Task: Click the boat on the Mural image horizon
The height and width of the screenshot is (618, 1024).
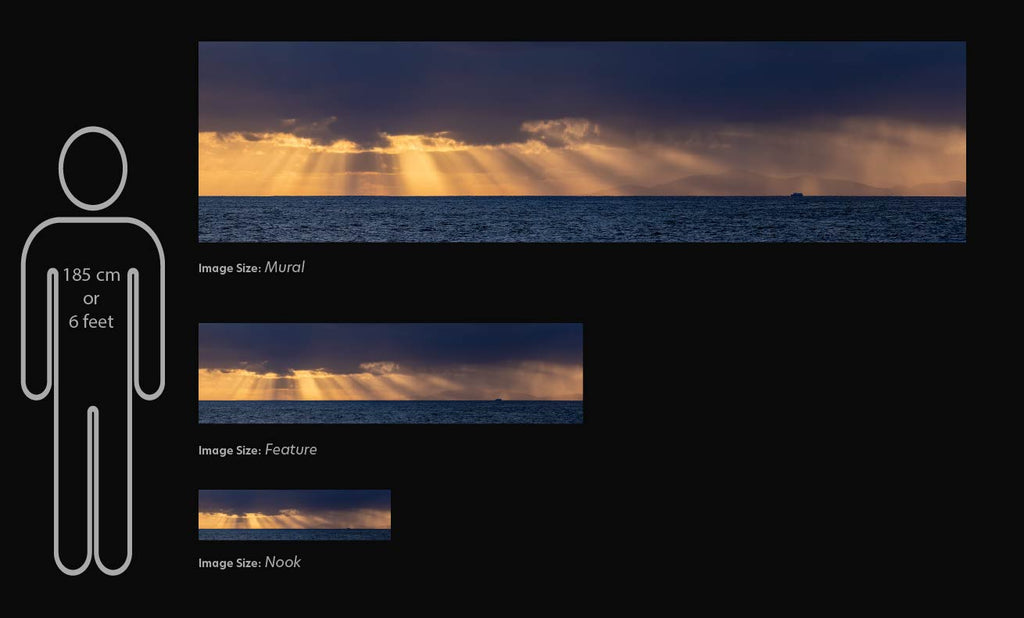Action: click(797, 195)
